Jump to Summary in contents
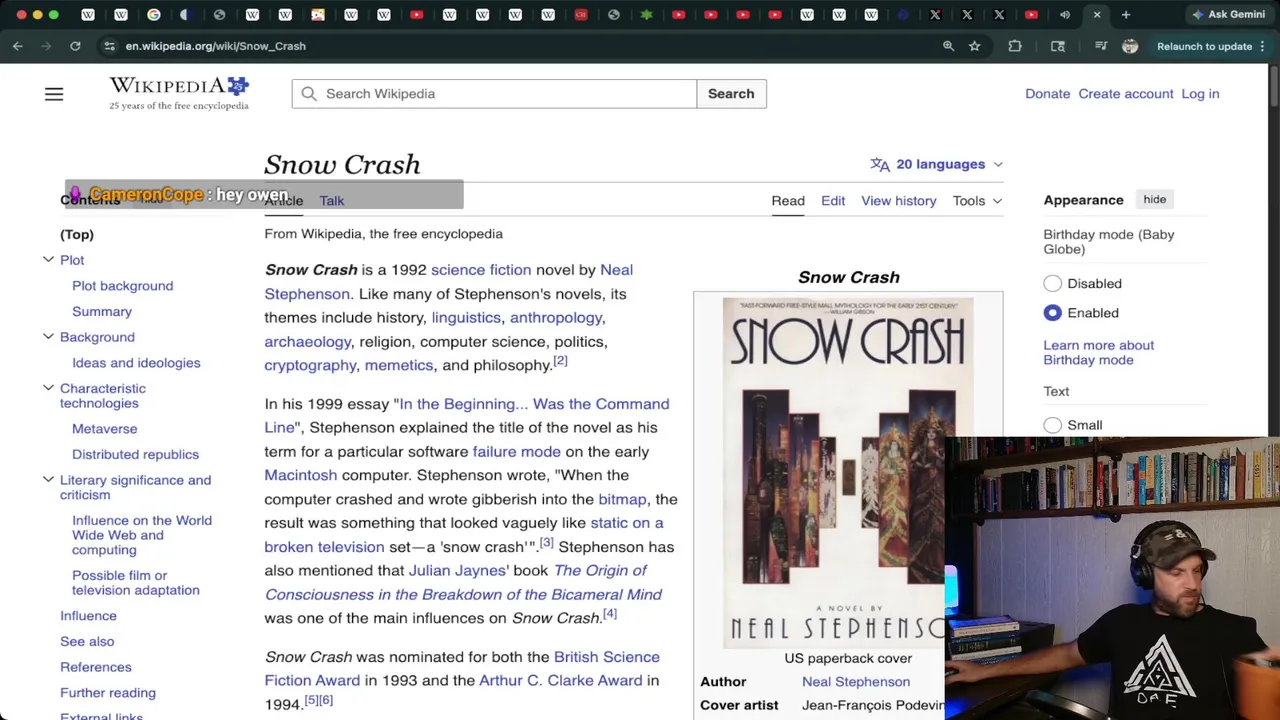 click(102, 312)
